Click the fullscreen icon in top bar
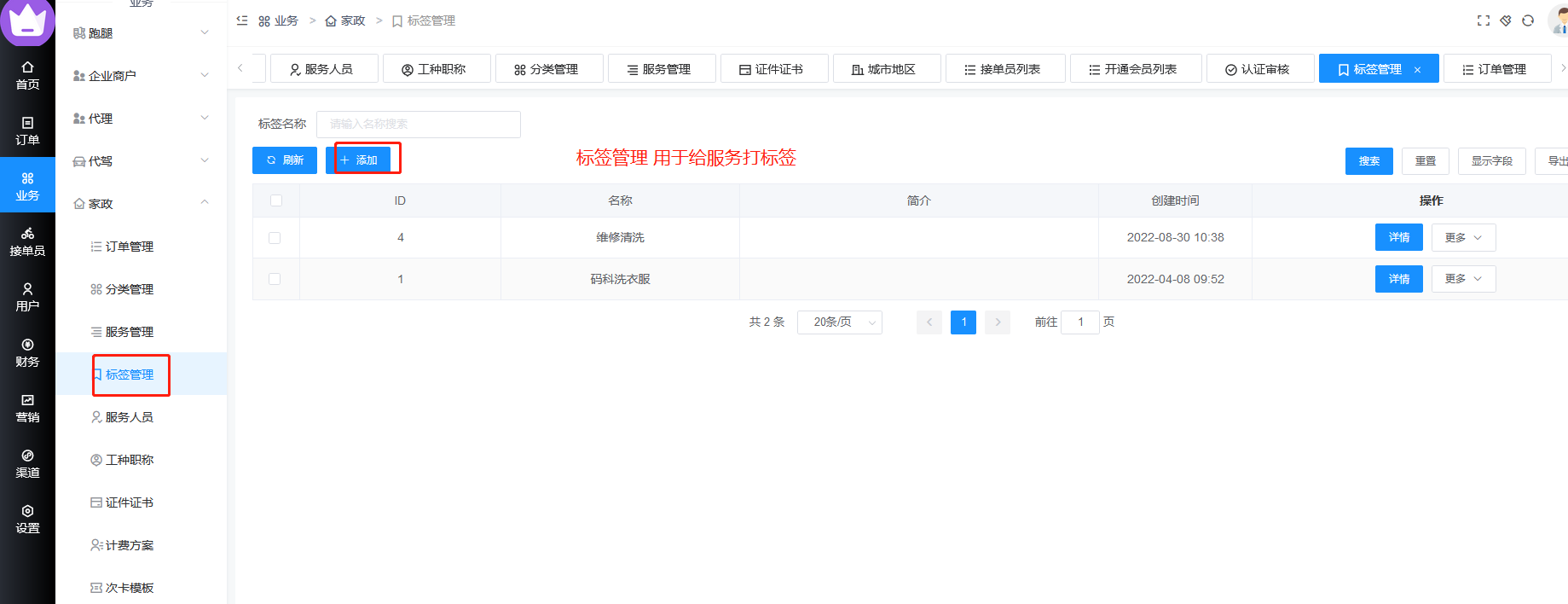The image size is (1568, 604). click(x=1484, y=20)
